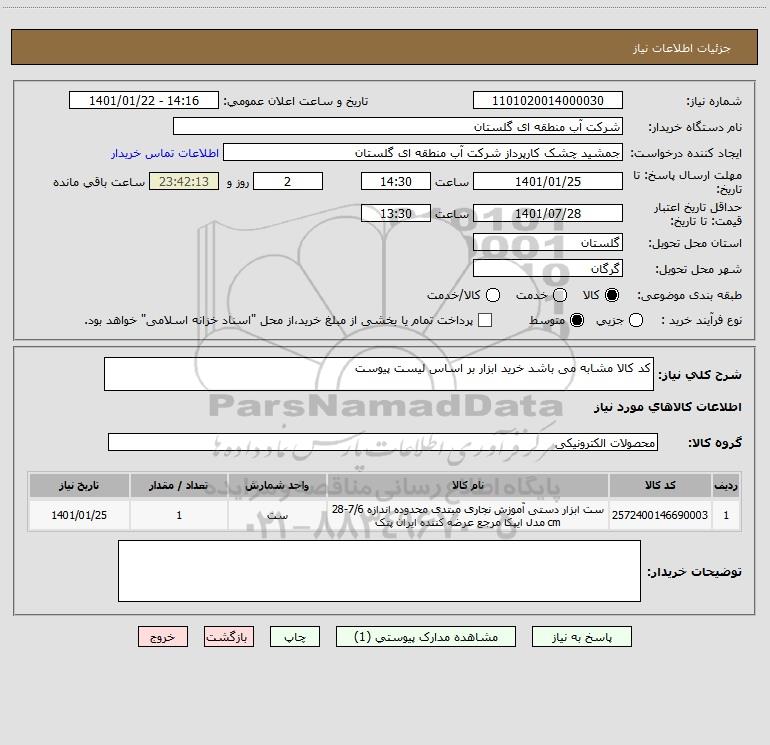Click product code 2572400146690003 cell

[660, 515]
